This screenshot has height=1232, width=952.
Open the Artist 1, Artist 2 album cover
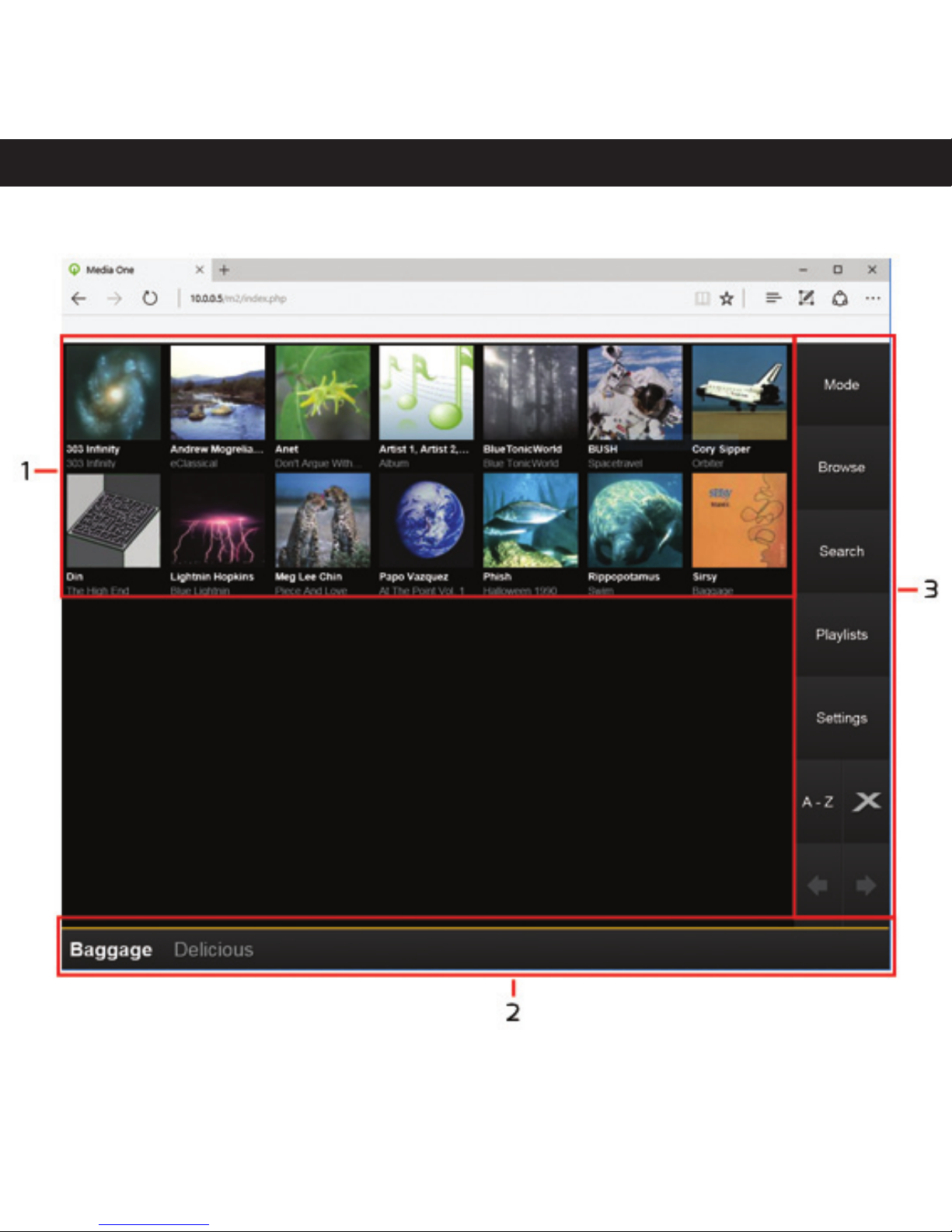(427, 393)
